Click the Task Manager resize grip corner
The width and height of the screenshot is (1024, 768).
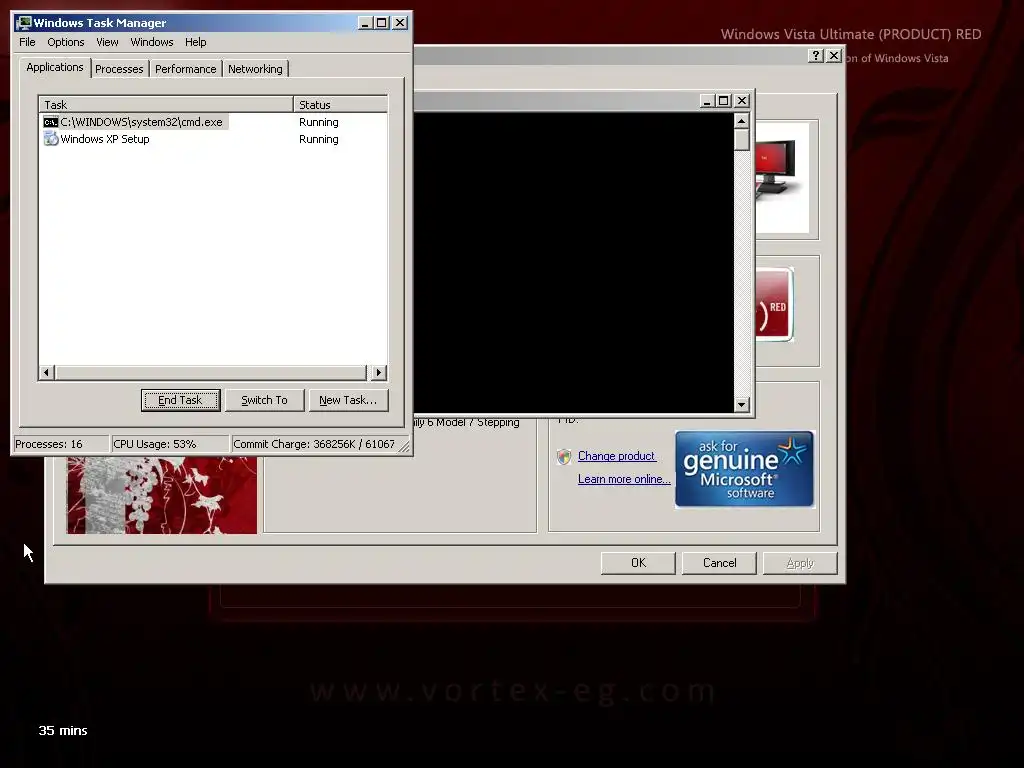pos(404,447)
